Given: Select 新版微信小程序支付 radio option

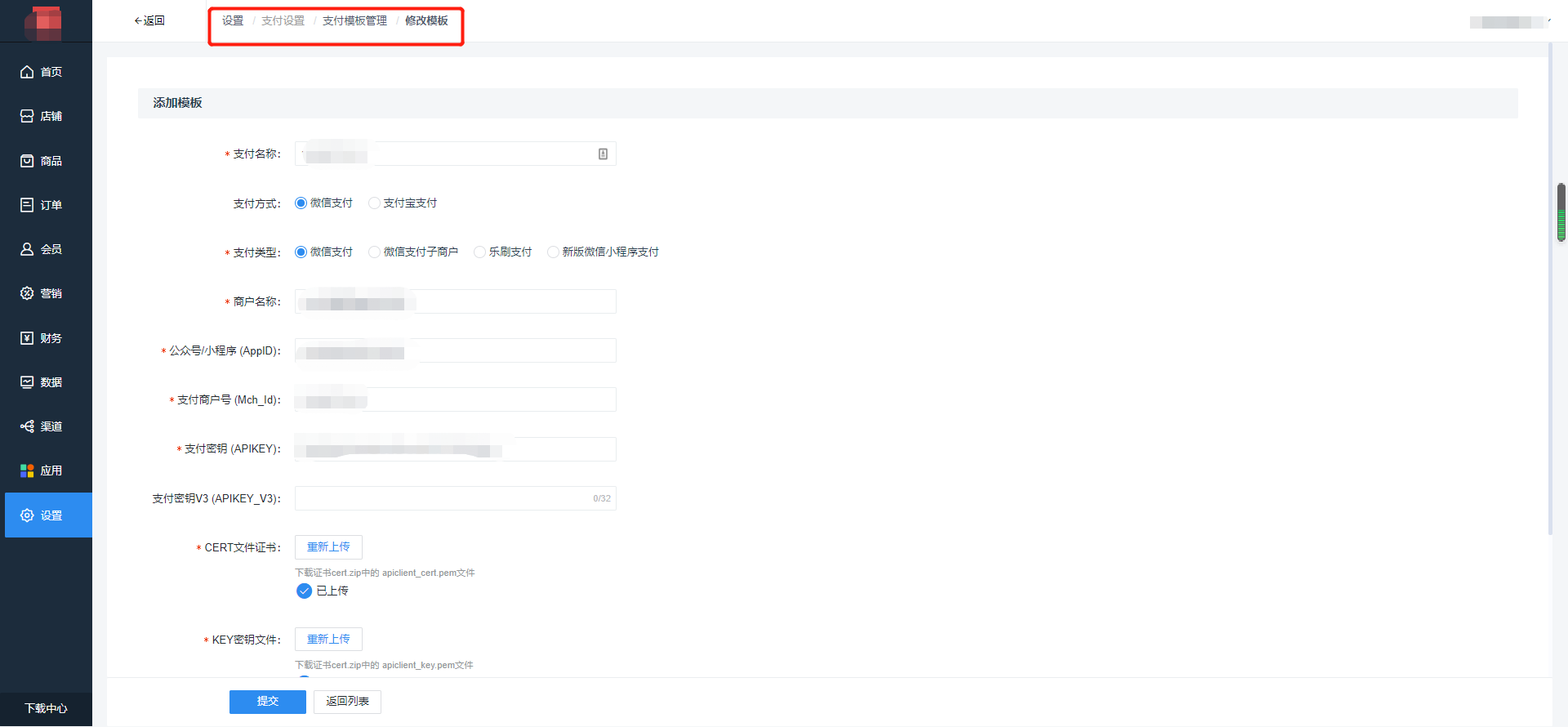Looking at the screenshot, I should [x=554, y=252].
